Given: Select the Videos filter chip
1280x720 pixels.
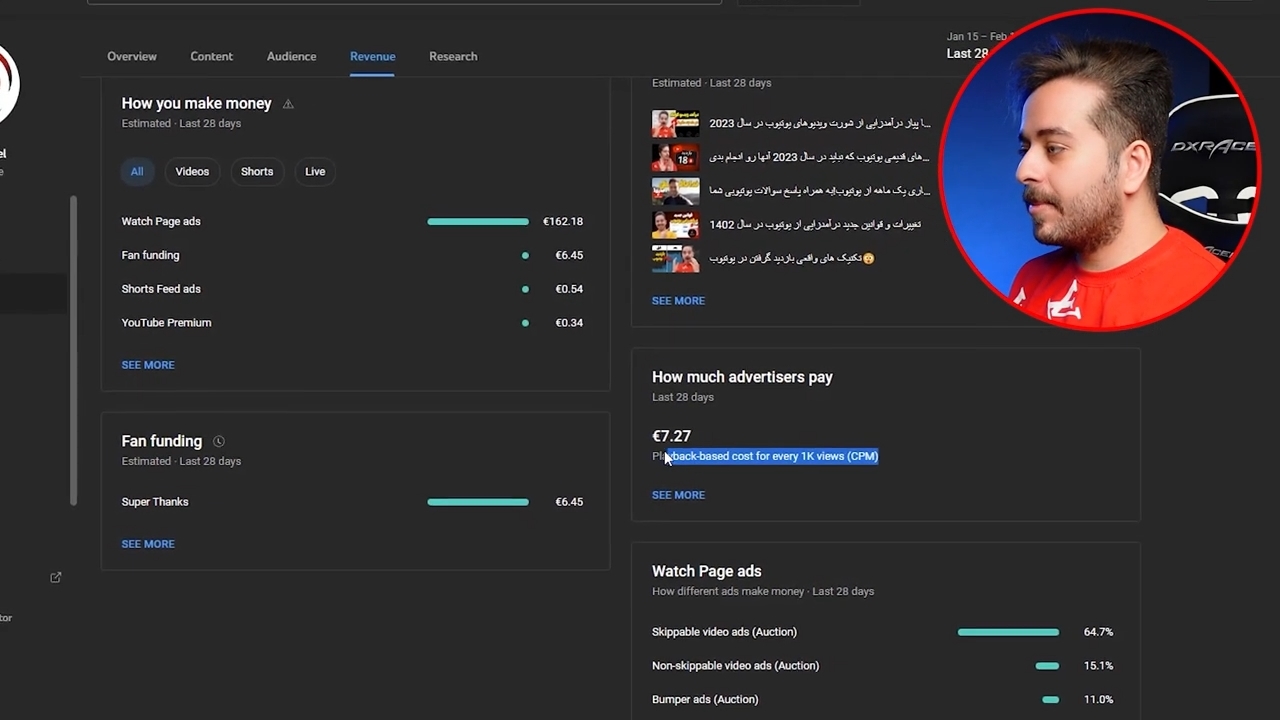Looking at the screenshot, I should (x=192, y=171).
